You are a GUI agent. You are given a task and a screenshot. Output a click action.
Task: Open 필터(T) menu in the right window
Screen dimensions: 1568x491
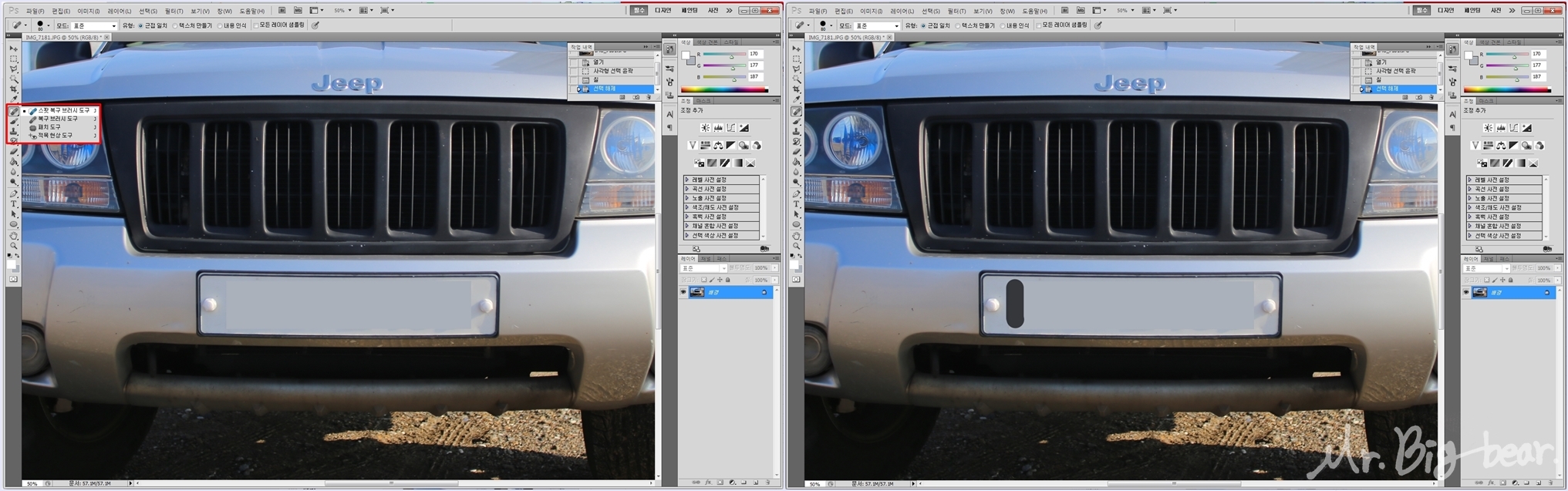pos(956,11)
